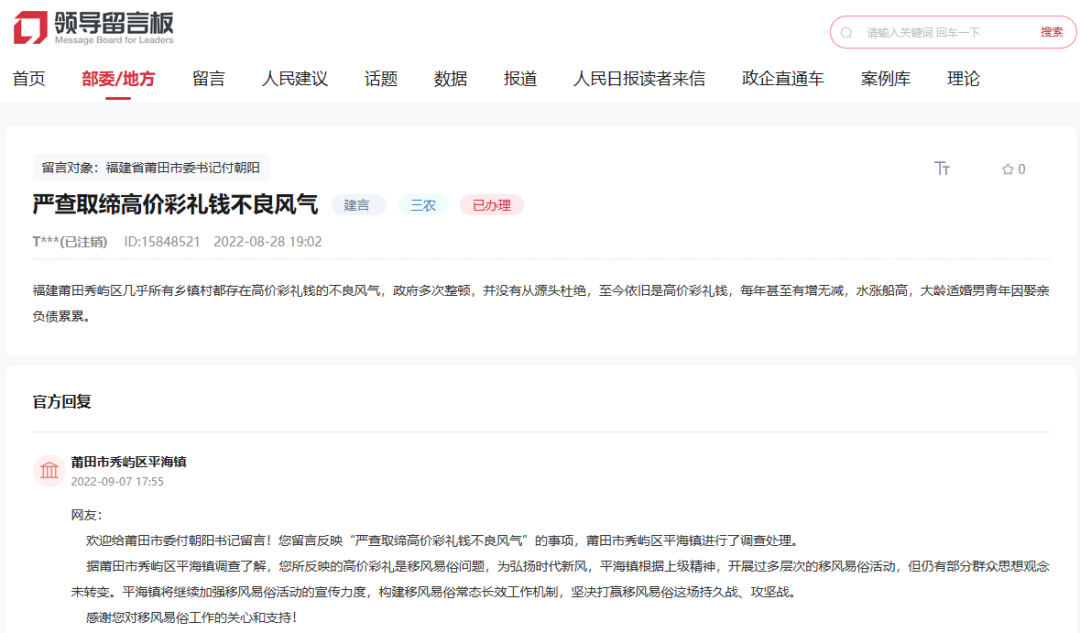
Task: Click the government building avatar beside 莆田市秀屿区平海镇
Action: [x=49, y=470]
